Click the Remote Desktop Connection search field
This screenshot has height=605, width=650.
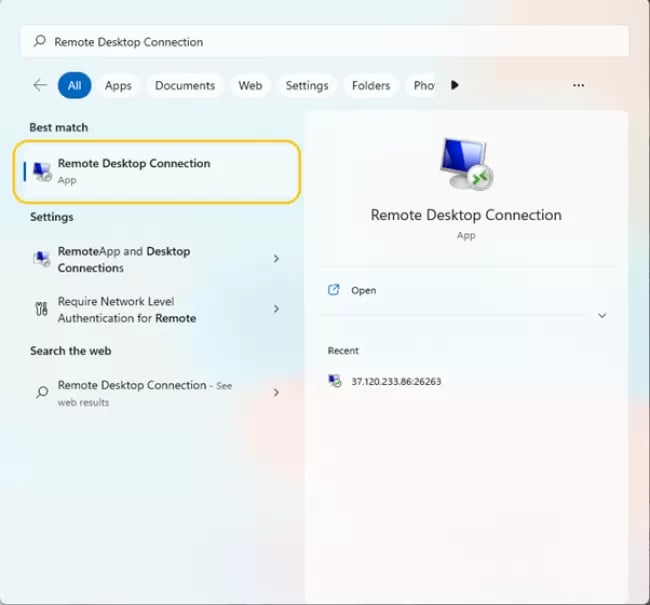(325, 41)
